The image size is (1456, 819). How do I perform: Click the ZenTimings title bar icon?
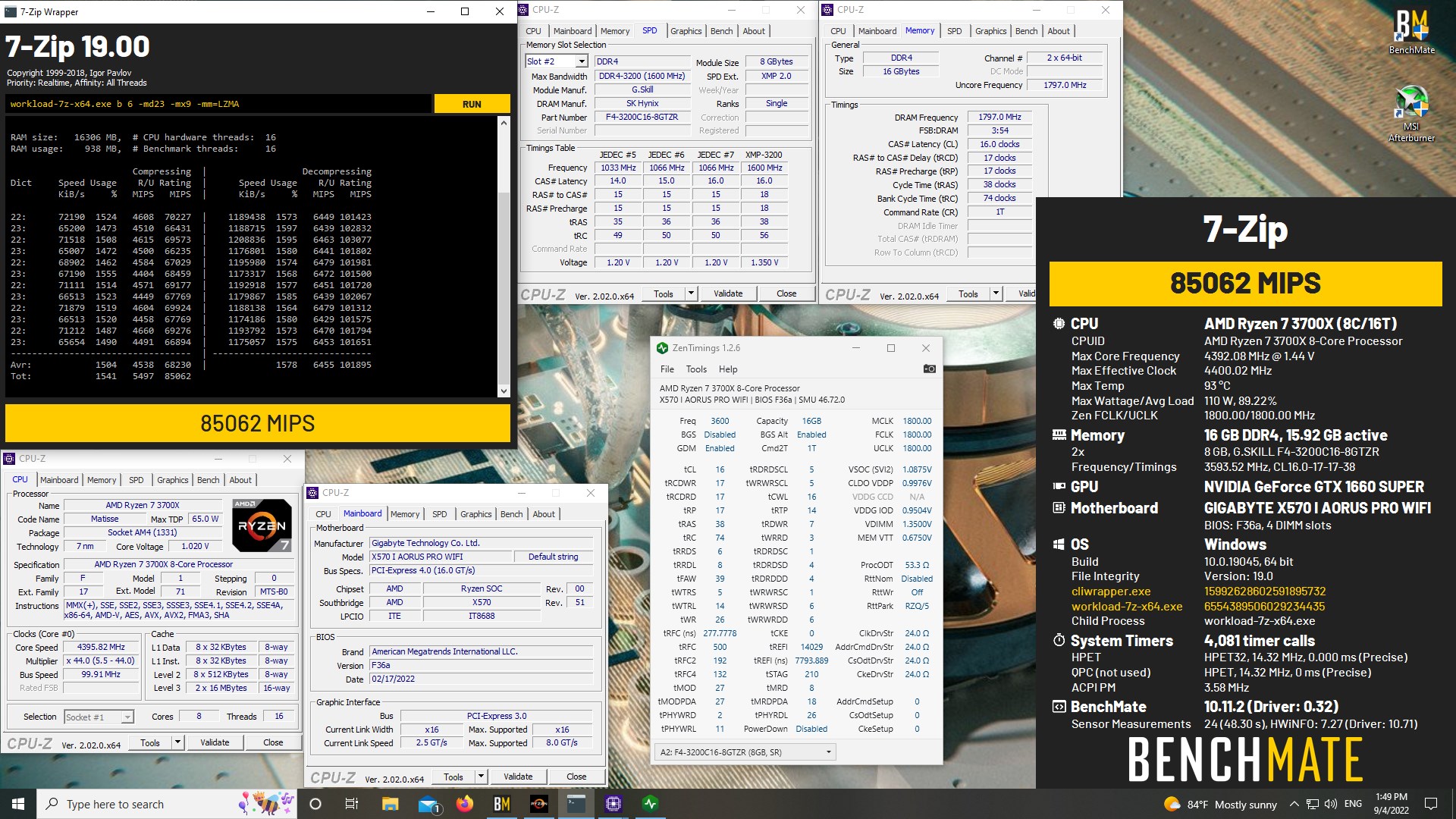click(662, 348)
